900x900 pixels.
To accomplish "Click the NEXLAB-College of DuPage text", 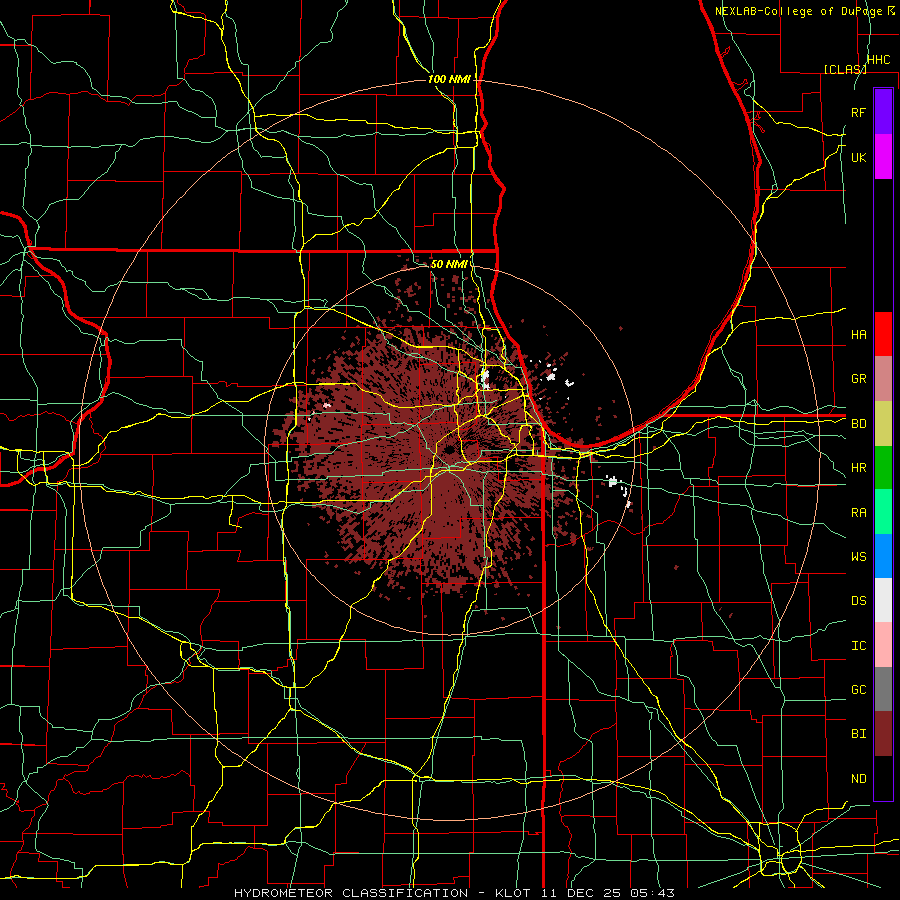I will (800, 11).
